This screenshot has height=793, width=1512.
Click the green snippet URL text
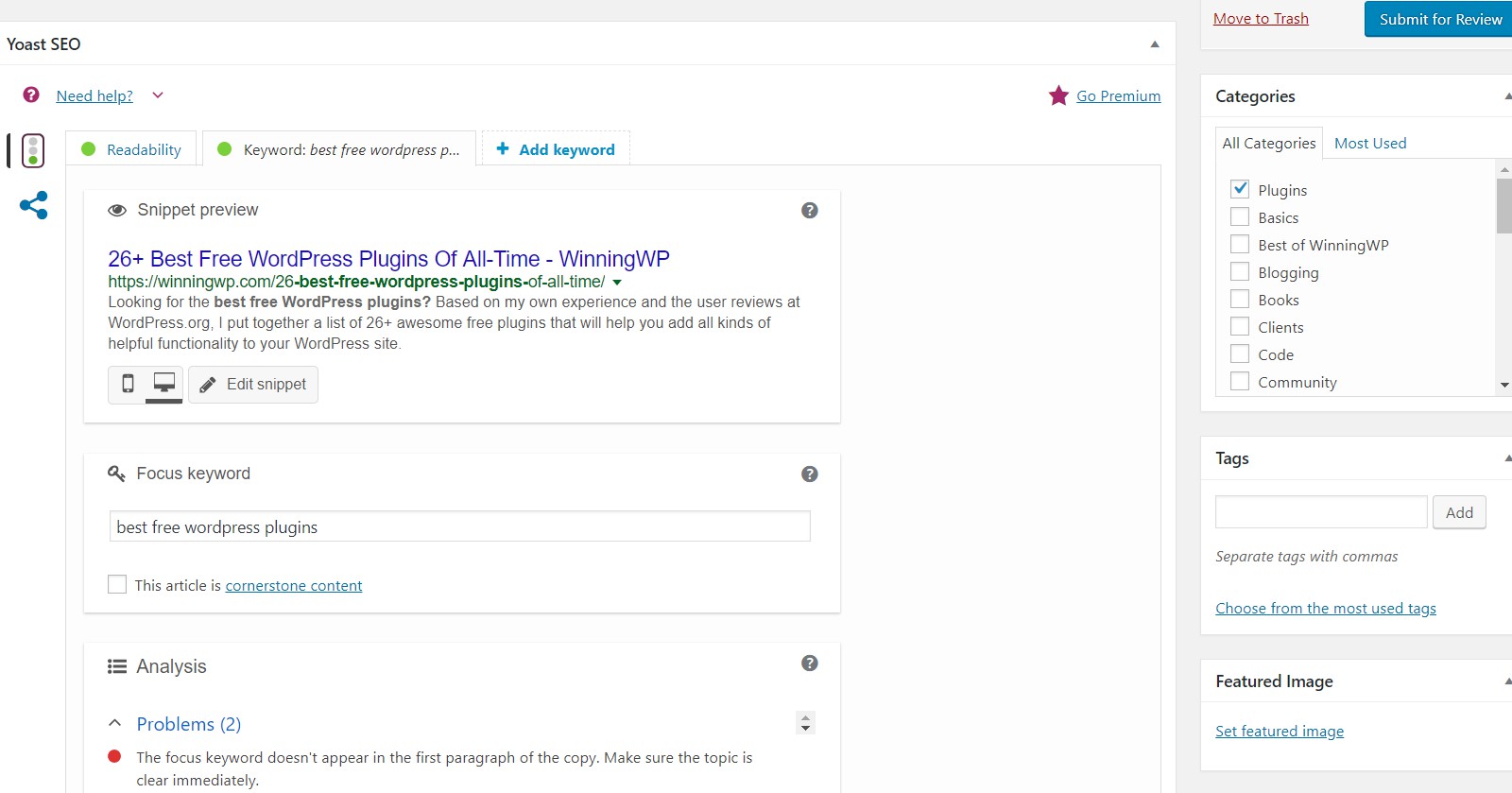pos(356,282)
